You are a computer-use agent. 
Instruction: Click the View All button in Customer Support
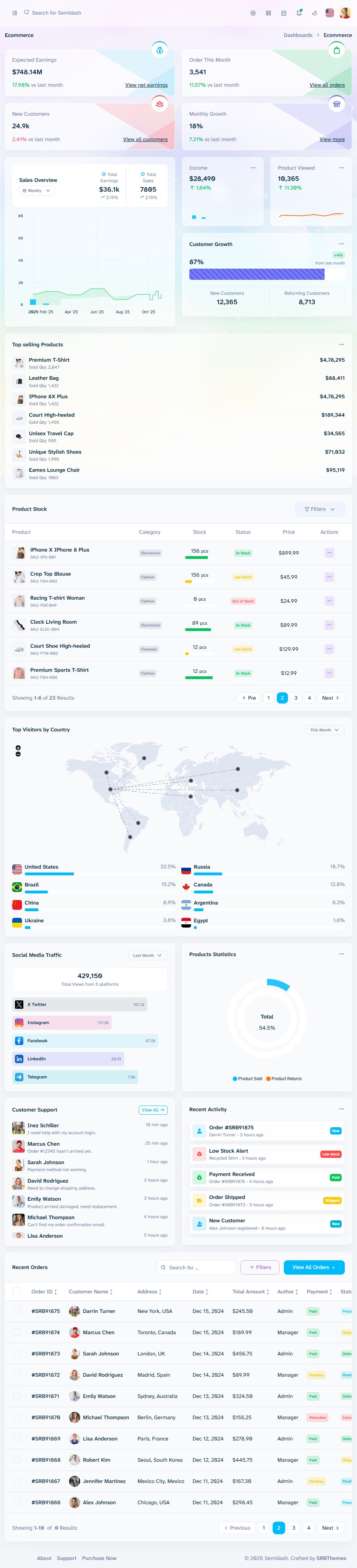click(x=153, y=1110)
